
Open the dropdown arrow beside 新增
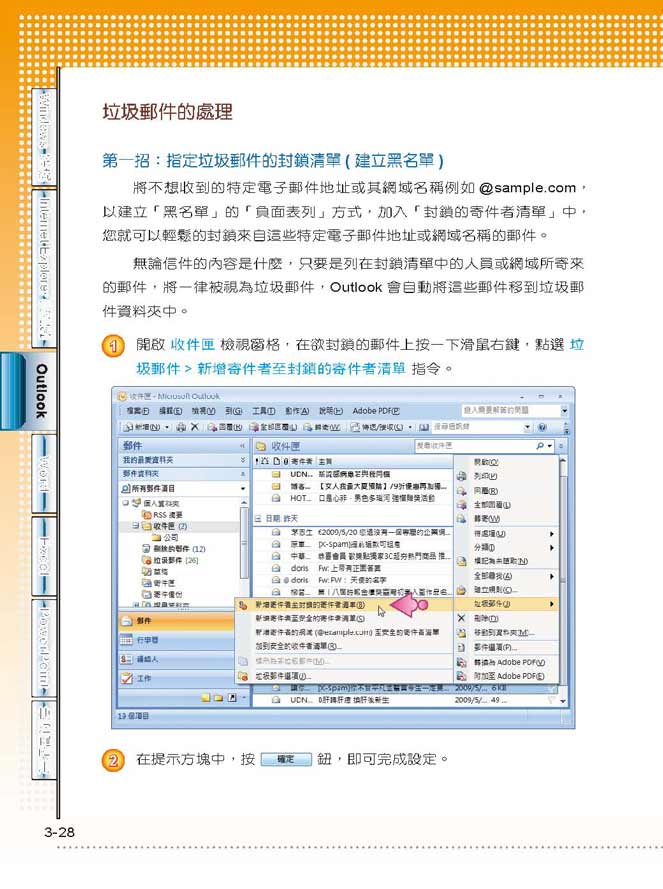167,427
